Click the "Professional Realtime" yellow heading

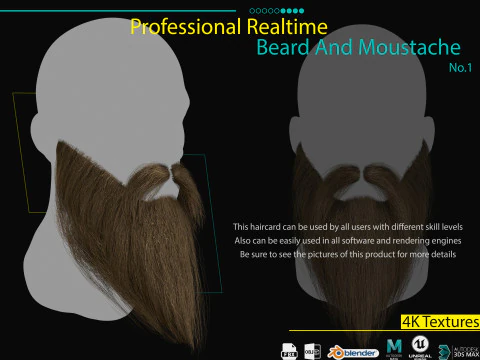click(x=229, y=27)
